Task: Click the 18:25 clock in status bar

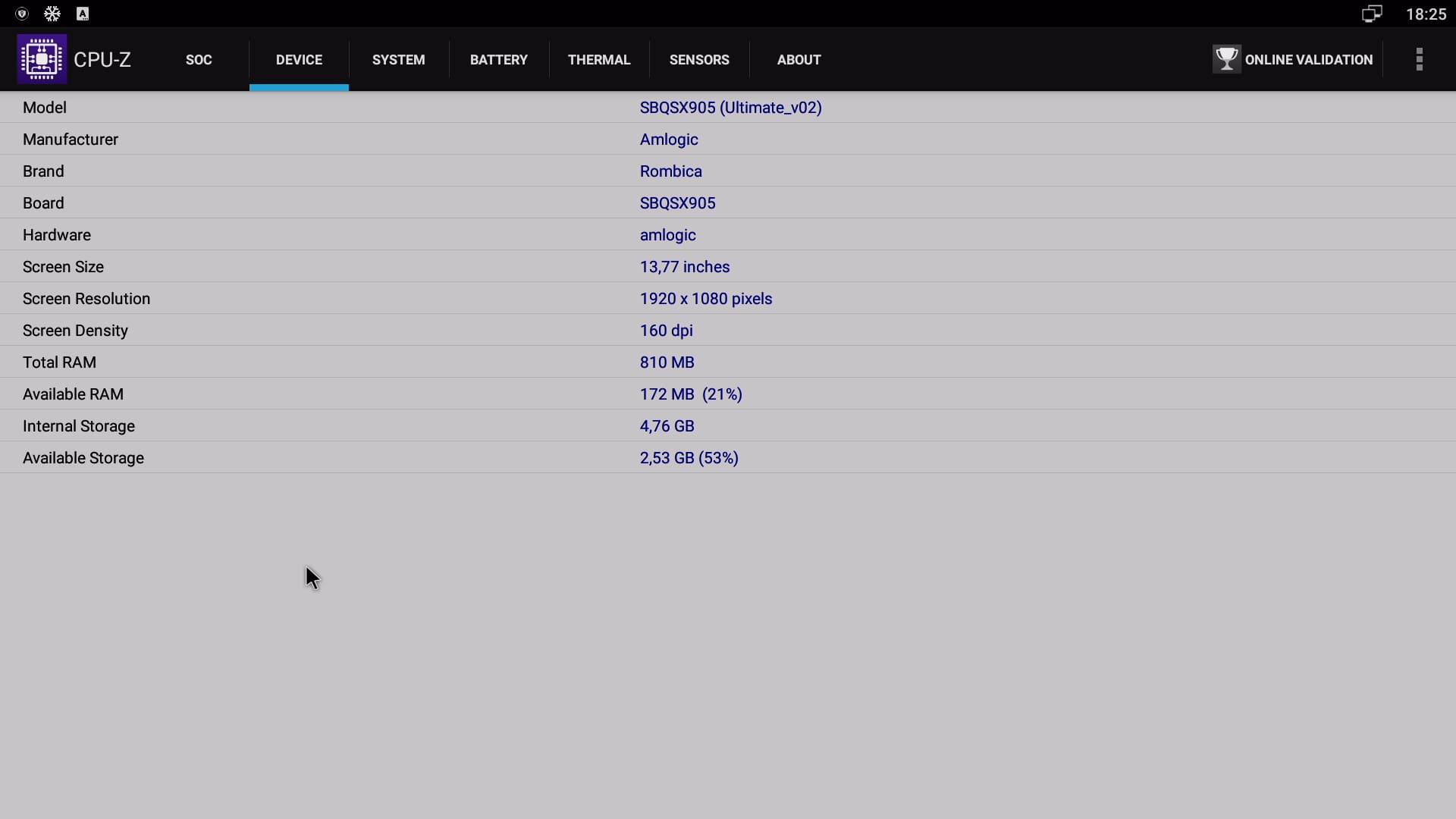Action: [x=1426, y=14]
